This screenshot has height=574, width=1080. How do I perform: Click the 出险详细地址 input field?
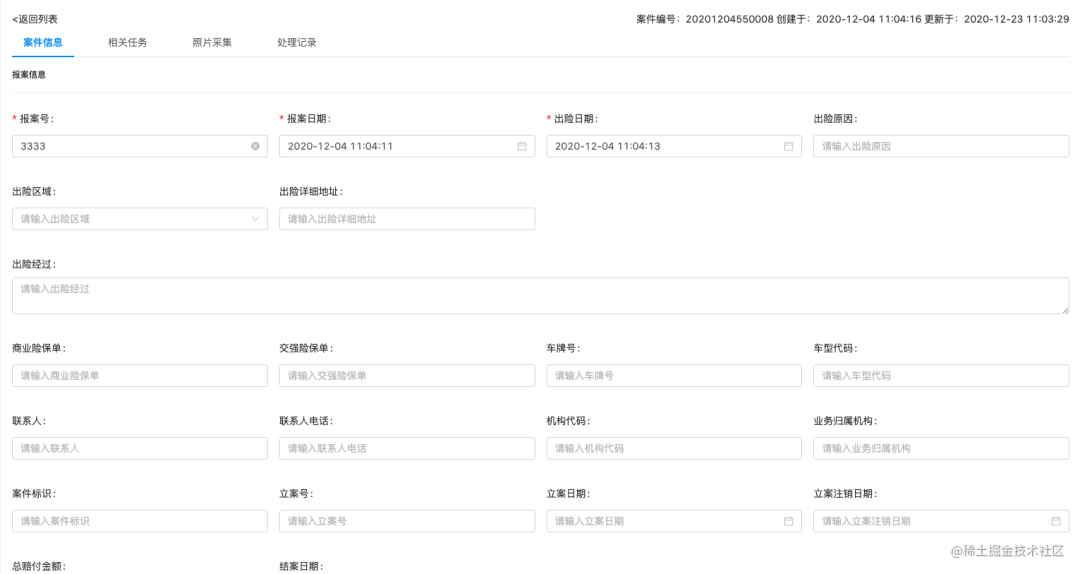coord(407,218)
